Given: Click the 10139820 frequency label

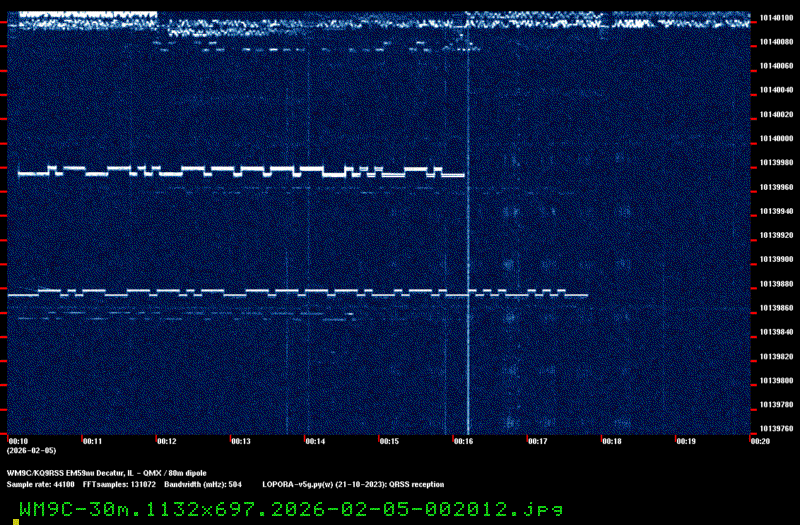Looking at the screenshot, I should (777, 357).
